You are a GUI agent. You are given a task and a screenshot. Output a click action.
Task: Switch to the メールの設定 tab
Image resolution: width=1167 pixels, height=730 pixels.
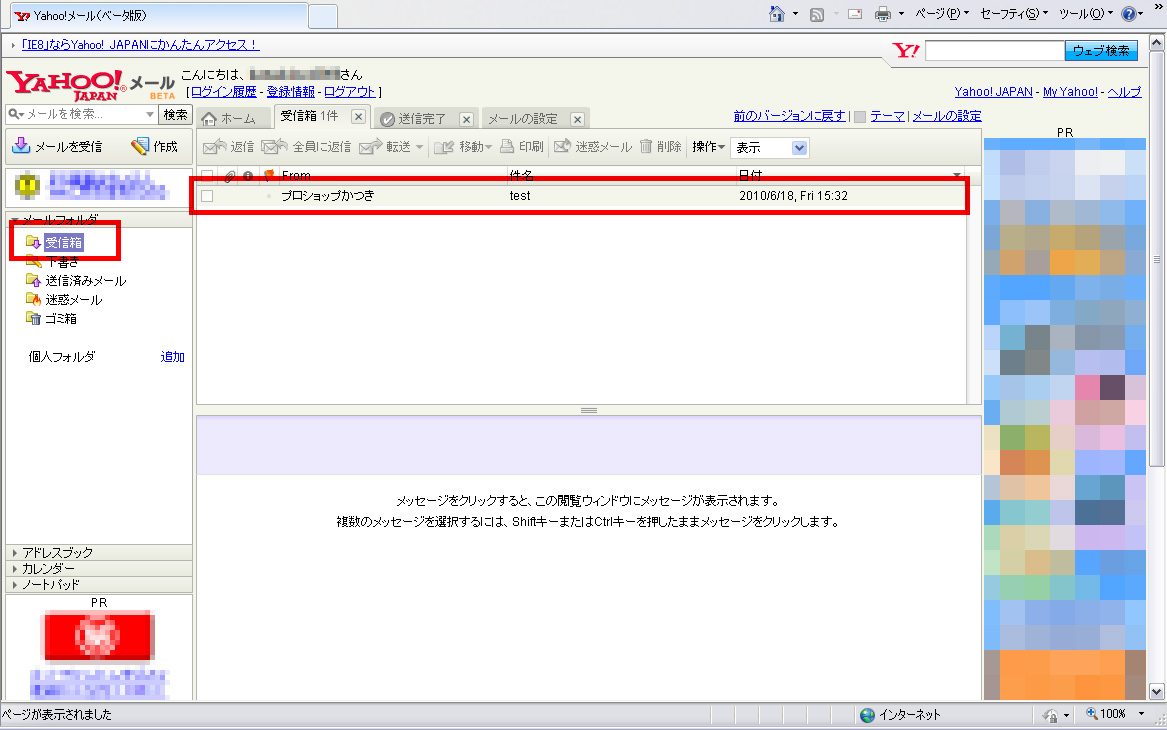click(523, 118)
